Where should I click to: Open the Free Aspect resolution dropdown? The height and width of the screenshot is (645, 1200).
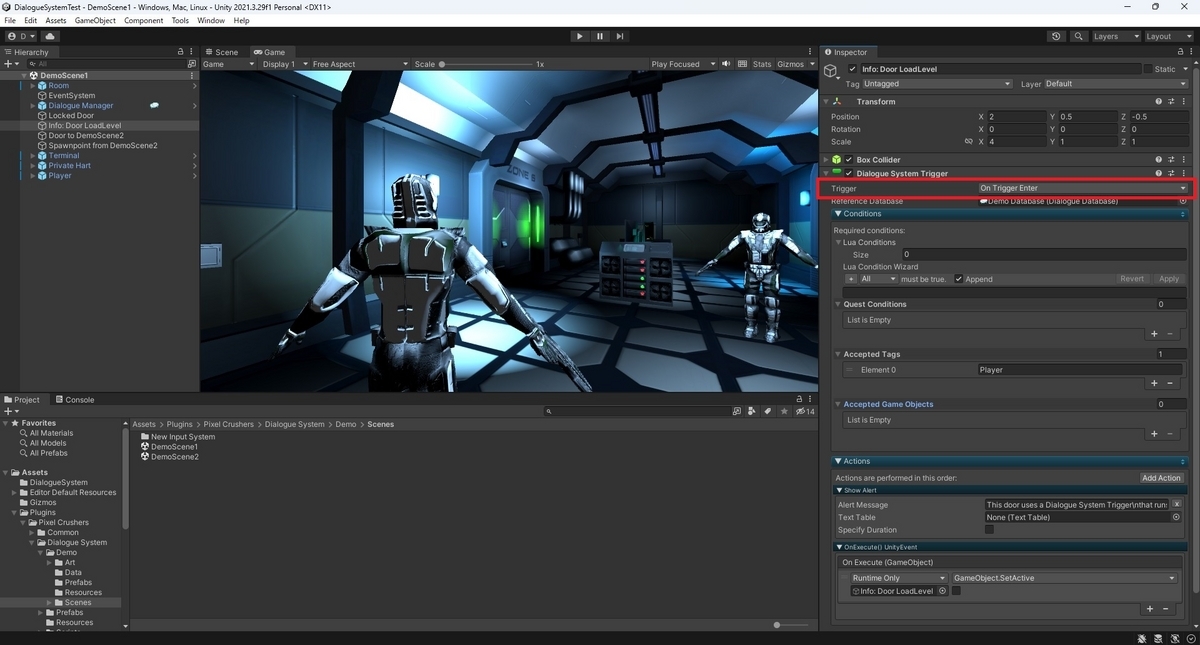360,64
